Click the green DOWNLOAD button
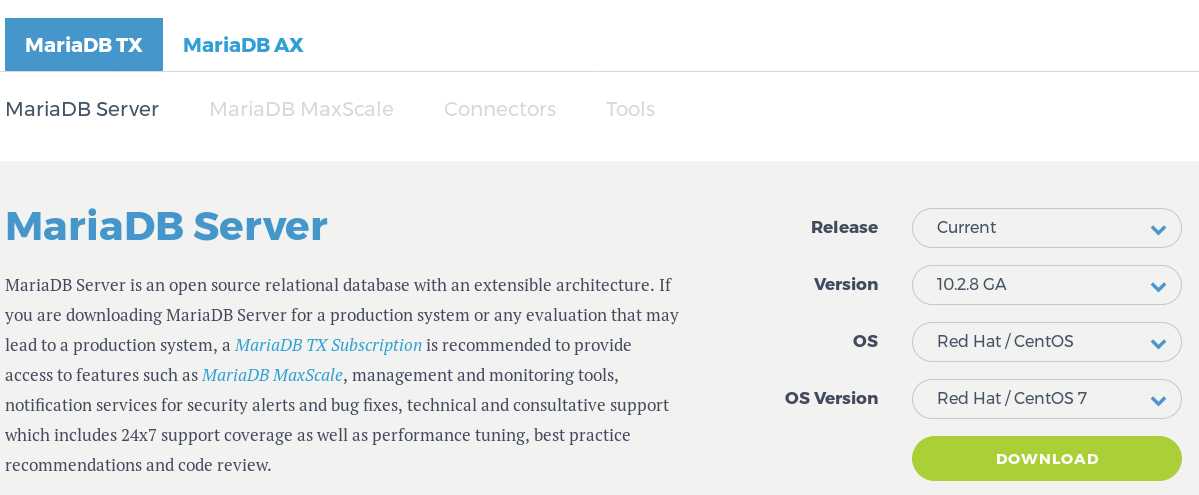The height and width of the screenshot is (495, 1199). coord(1046,458)
